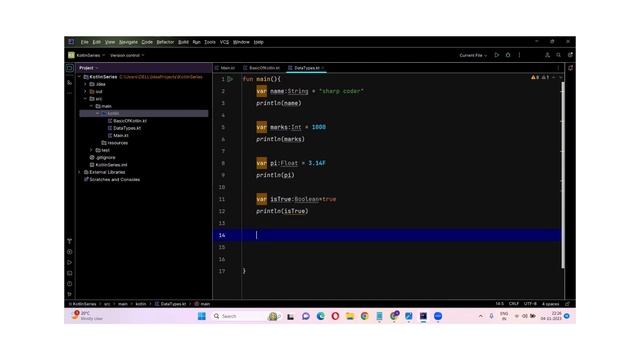Select DataTypes.kt in project tree
The width and height of the screenshot is (640, 360).
pyautogui.click(x=124, y=128)
